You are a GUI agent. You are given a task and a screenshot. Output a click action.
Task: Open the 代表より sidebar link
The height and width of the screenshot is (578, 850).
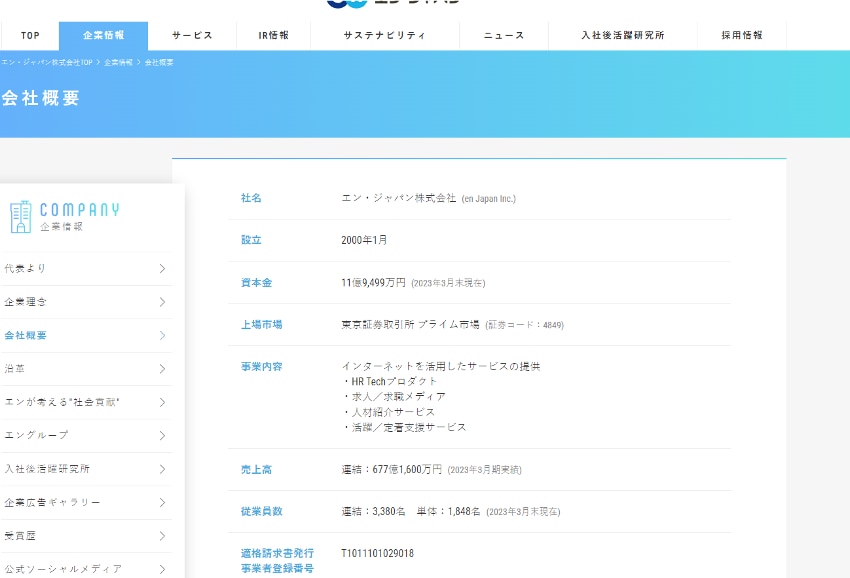point(86,268)
